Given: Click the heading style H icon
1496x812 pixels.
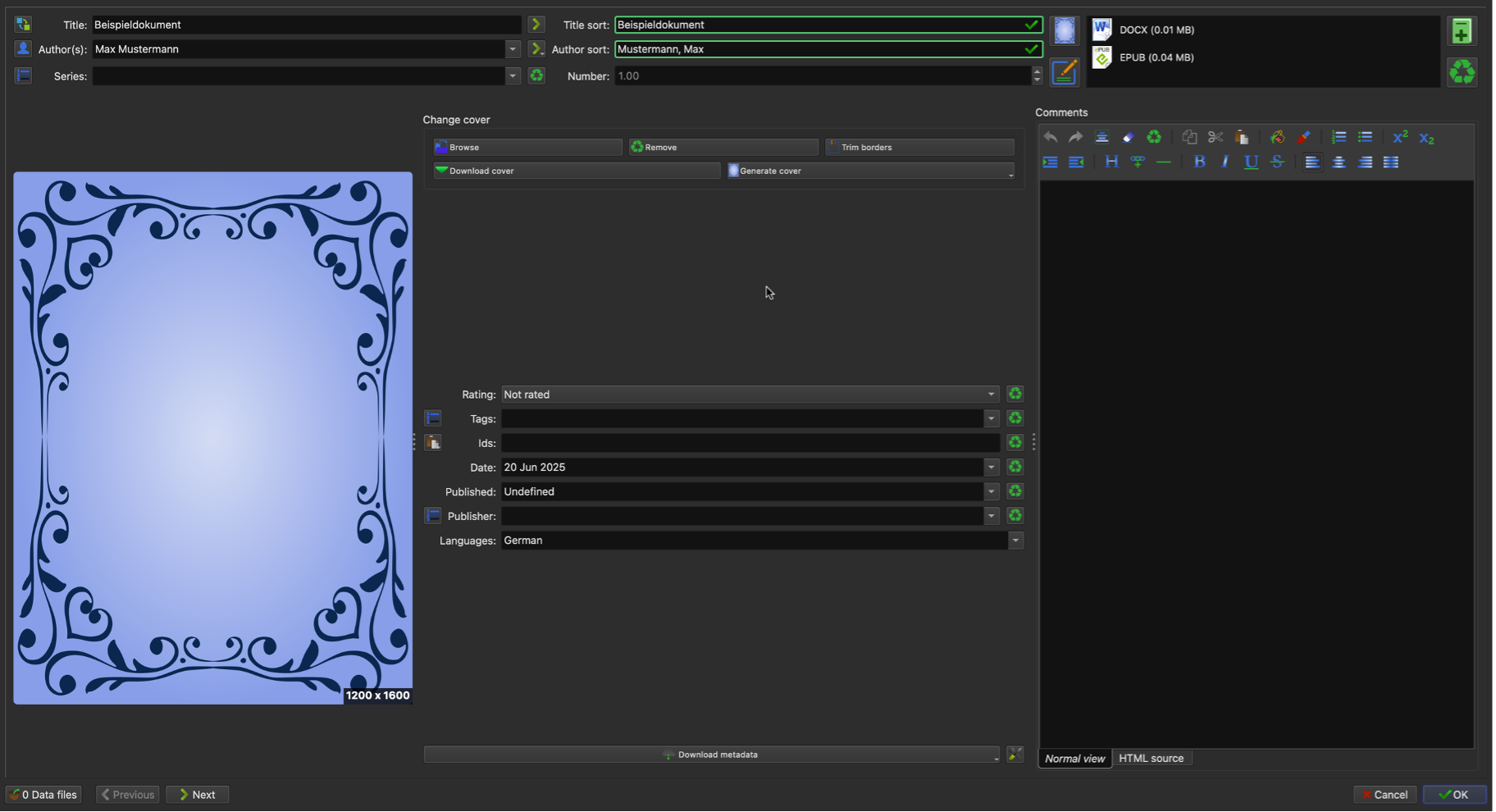Looking at the screenshot, I should point(1111,162).
